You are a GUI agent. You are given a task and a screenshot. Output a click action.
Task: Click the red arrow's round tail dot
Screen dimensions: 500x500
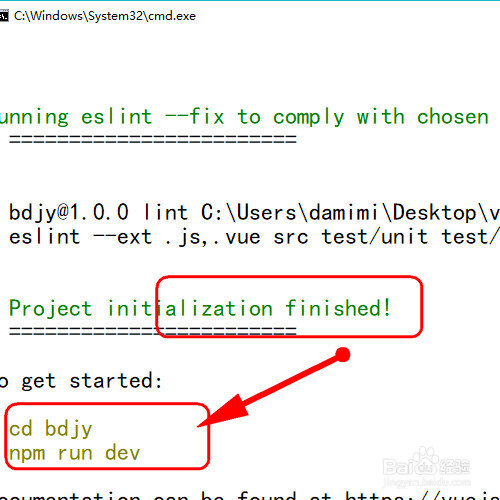(343, 355)
